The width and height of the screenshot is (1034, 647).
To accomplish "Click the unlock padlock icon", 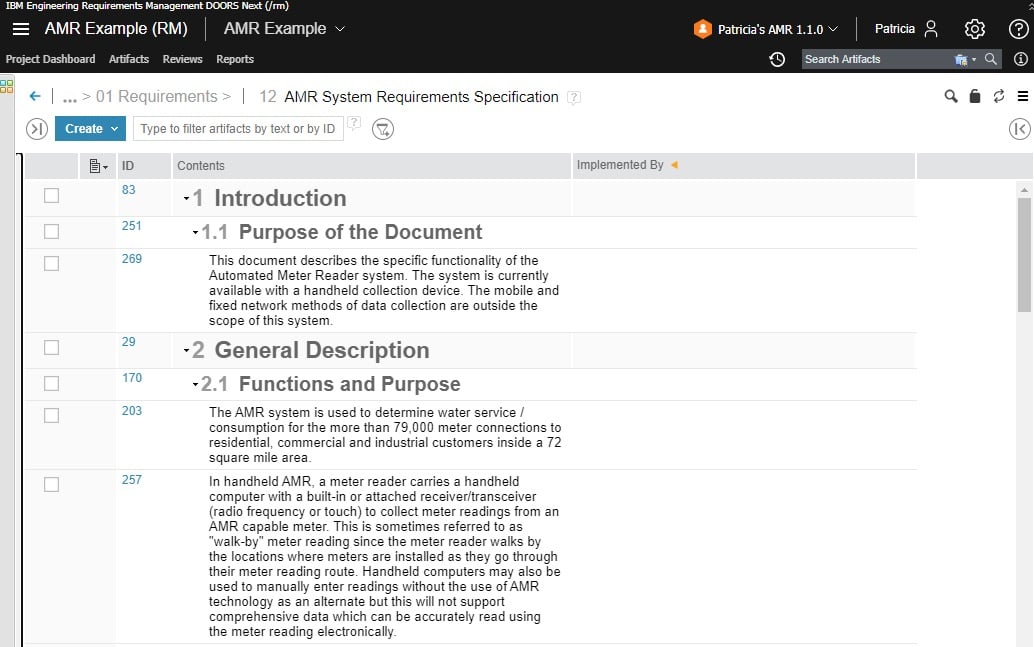I will click(x=973, y=95).
